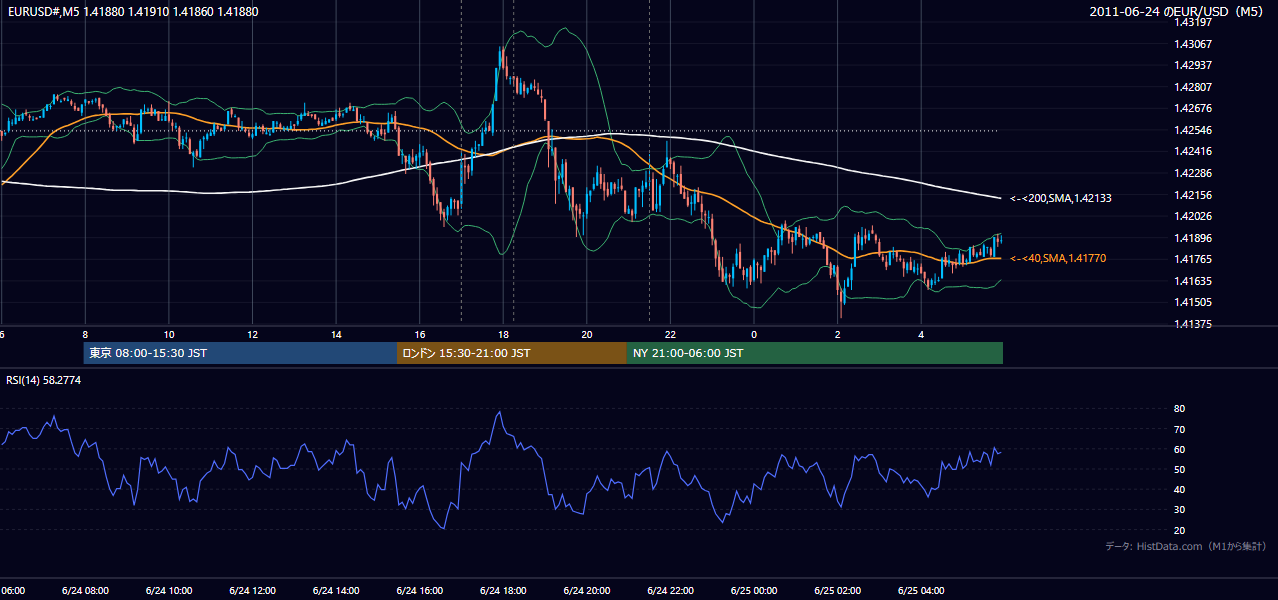Click the 6/24 18:00 time axis label
Viewport: 1278px width, 600px height.
click(503, 590)
